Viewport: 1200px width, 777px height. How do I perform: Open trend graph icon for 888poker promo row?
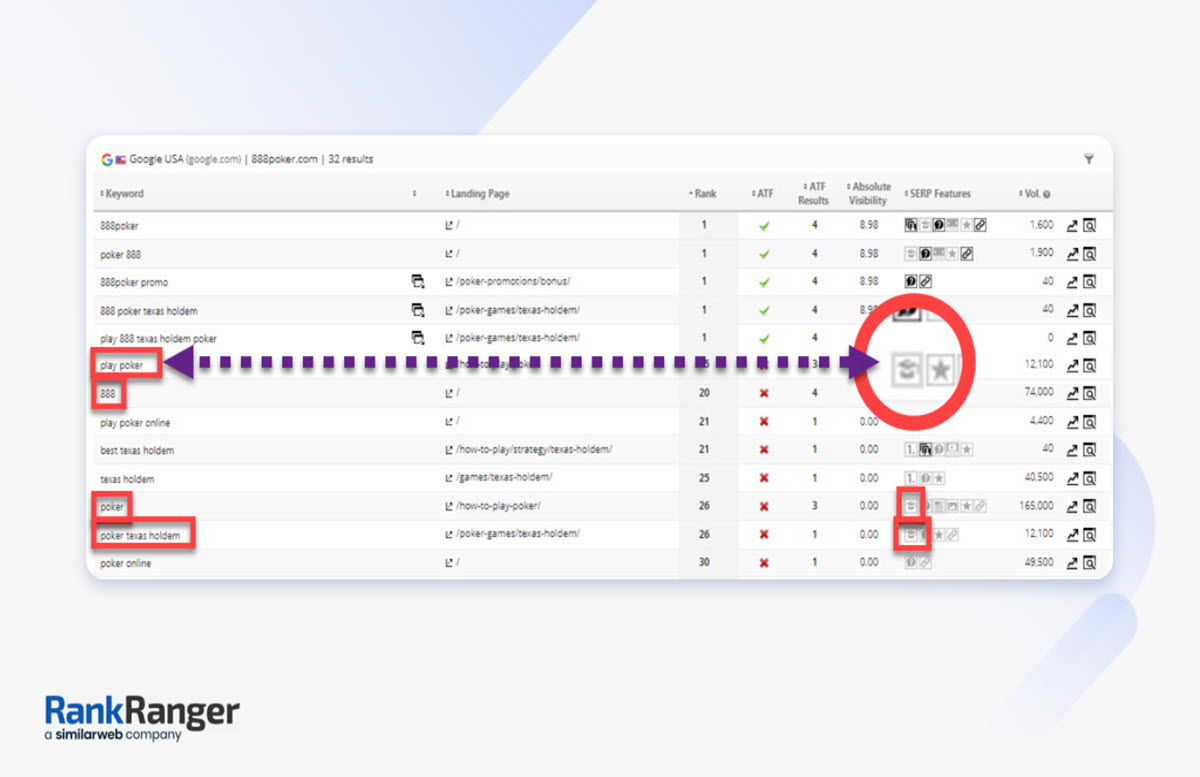point(1072,282)
